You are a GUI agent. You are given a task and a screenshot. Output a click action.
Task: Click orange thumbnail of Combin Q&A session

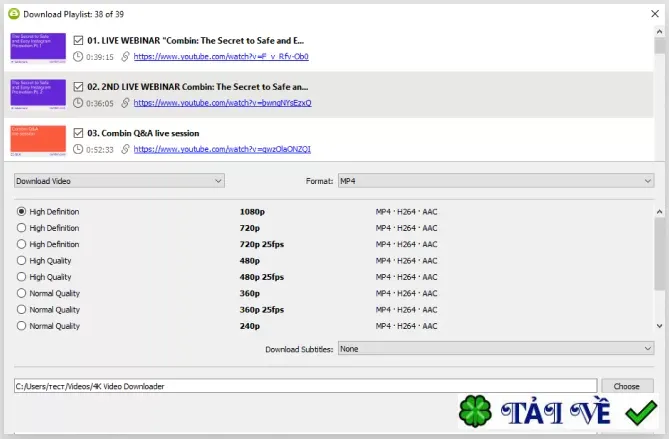click(38, 140)
